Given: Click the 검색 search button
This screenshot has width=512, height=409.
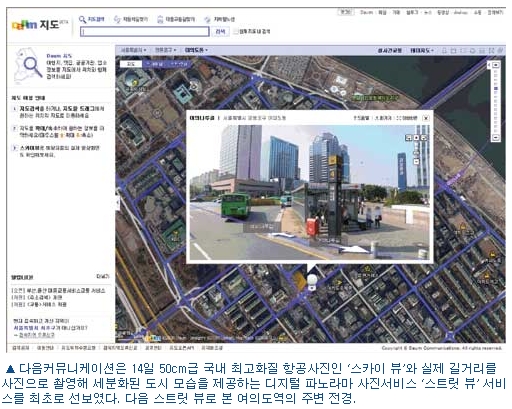Looking at the screenshot, I should pyautogui.click(x=220, y=32).
